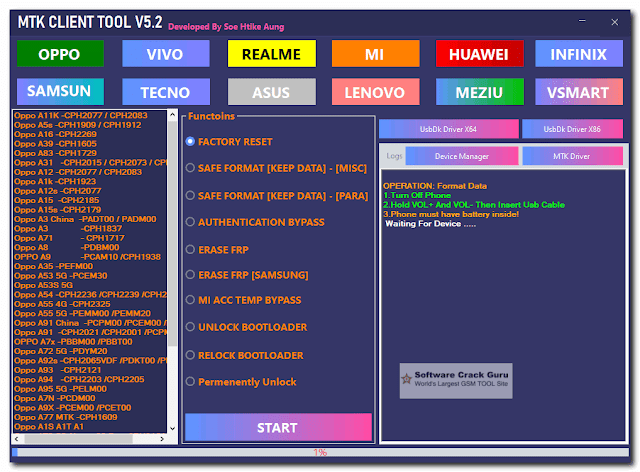Open Device Manager

462,156
